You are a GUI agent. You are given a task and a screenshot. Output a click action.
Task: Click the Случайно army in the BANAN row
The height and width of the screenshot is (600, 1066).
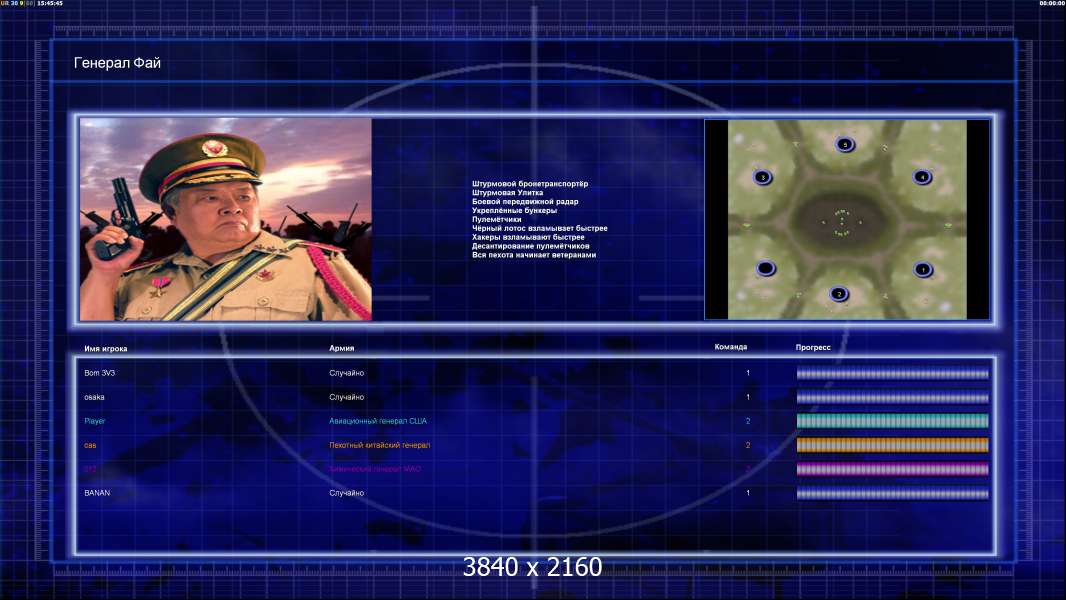click(x=347, y=493)
